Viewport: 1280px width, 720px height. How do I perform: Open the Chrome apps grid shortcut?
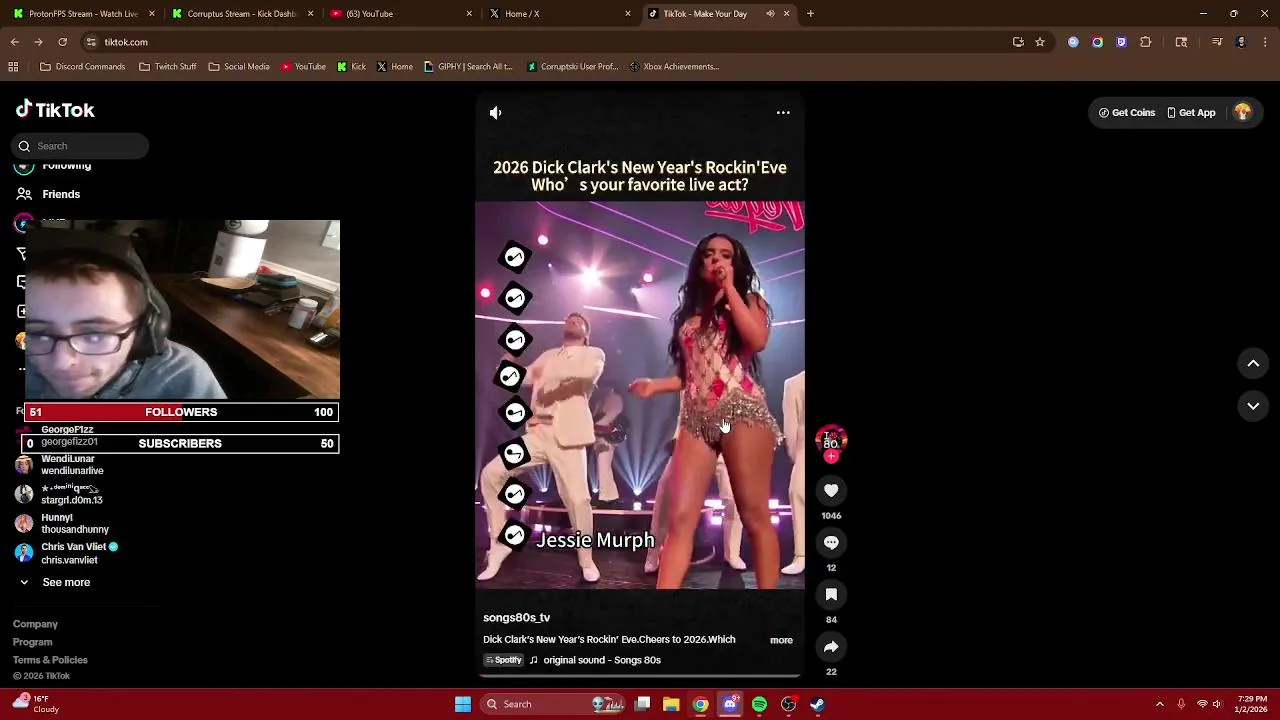tap(13, 67)
